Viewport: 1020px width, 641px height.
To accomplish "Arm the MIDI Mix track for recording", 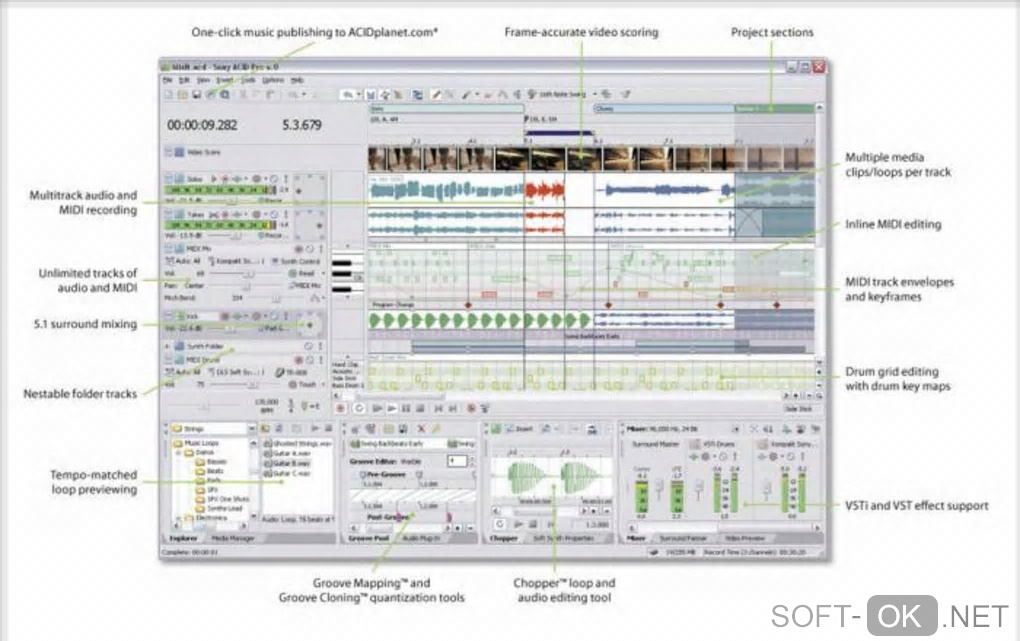I will pos(299,249).
